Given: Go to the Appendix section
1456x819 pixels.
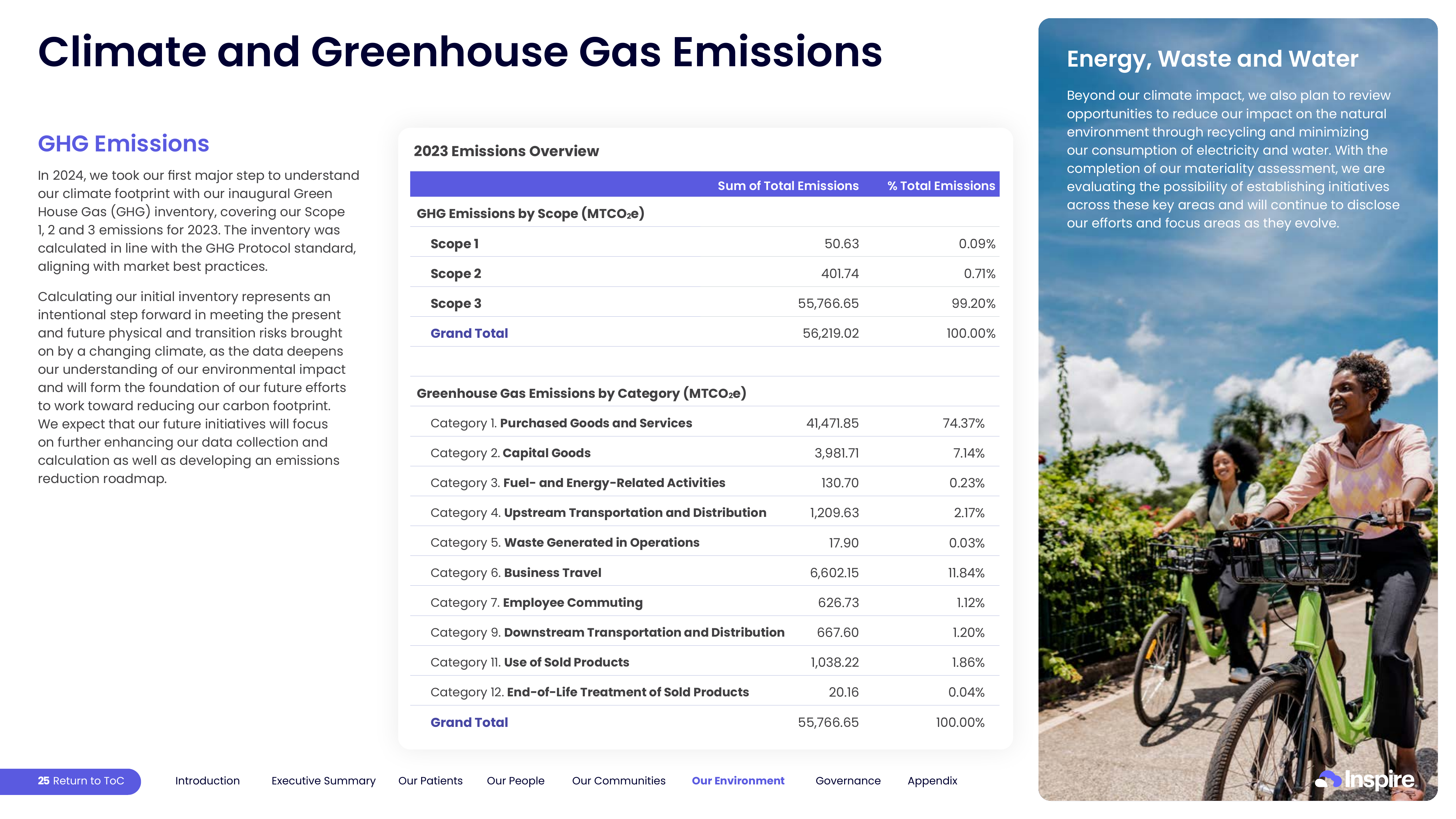Looking at the screenshot, I should (932, 780).
